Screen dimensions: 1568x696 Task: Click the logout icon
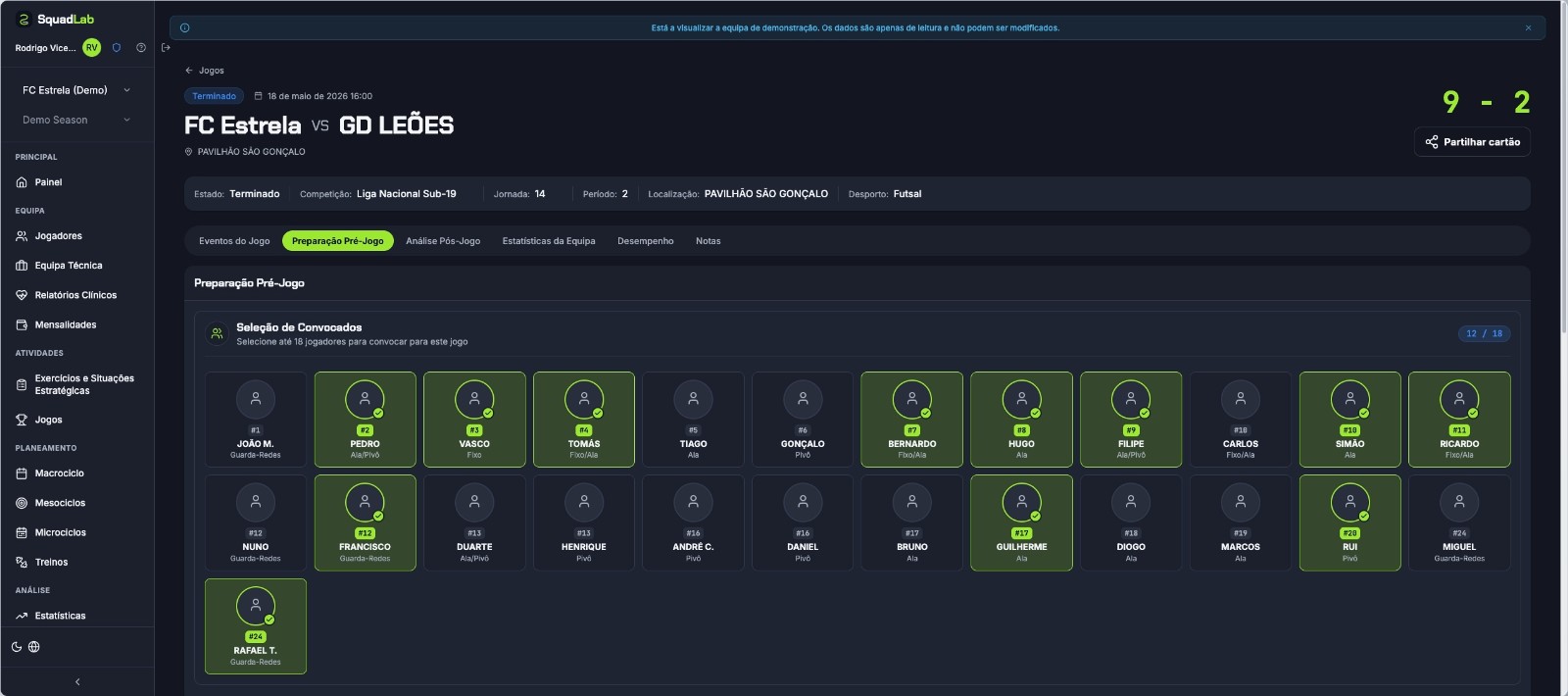pos(166,47)
